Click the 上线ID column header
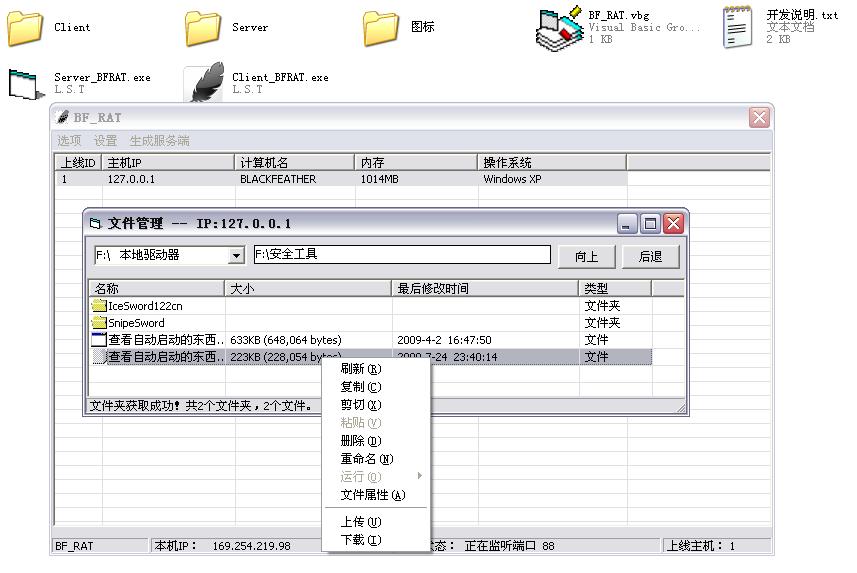Screen dimensions: 857x573 [x=79, y=162]
